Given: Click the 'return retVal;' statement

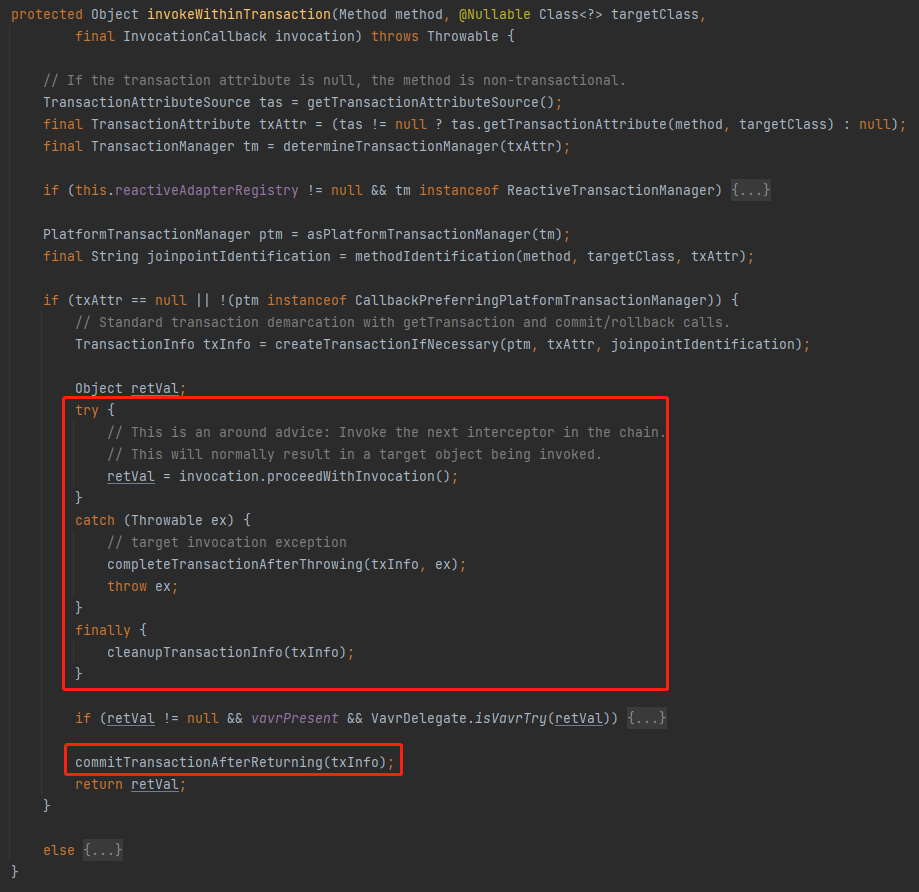Looking at the screenshot, I should [x=130, y=785].
